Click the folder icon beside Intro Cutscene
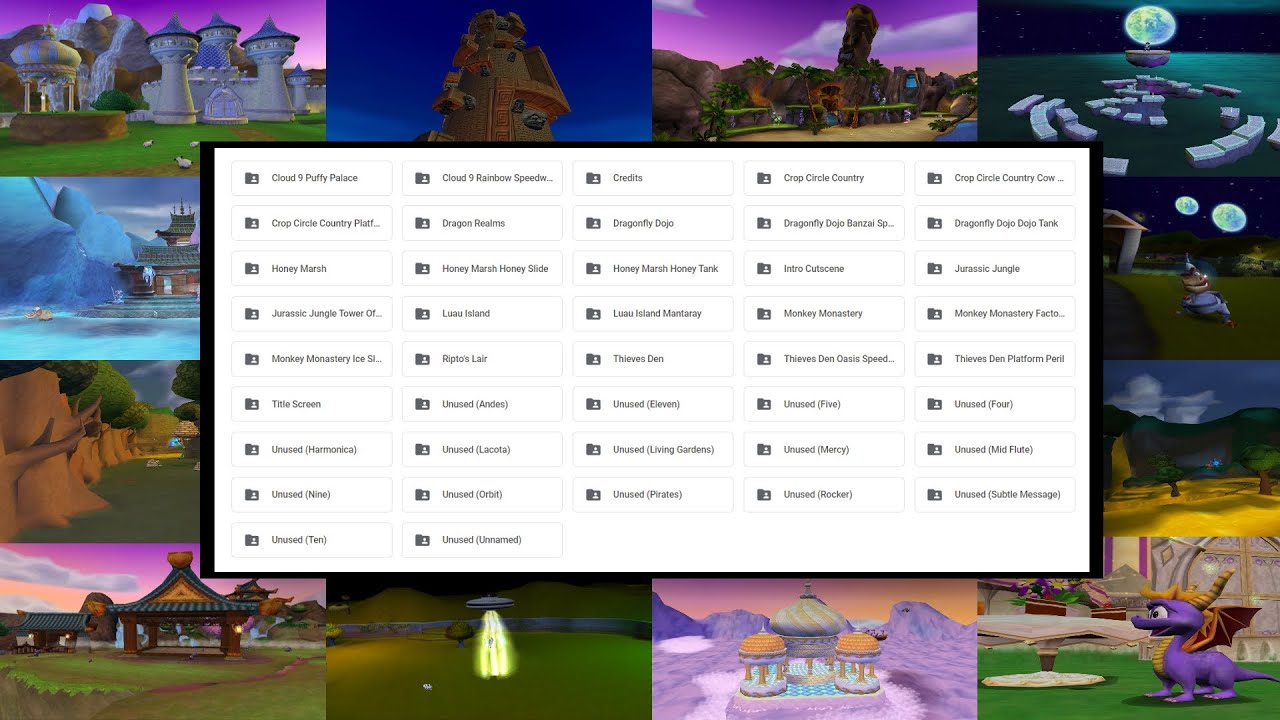Image resolution: width=1280 pixels, height=720 pixels. click(x=764, y=269)
